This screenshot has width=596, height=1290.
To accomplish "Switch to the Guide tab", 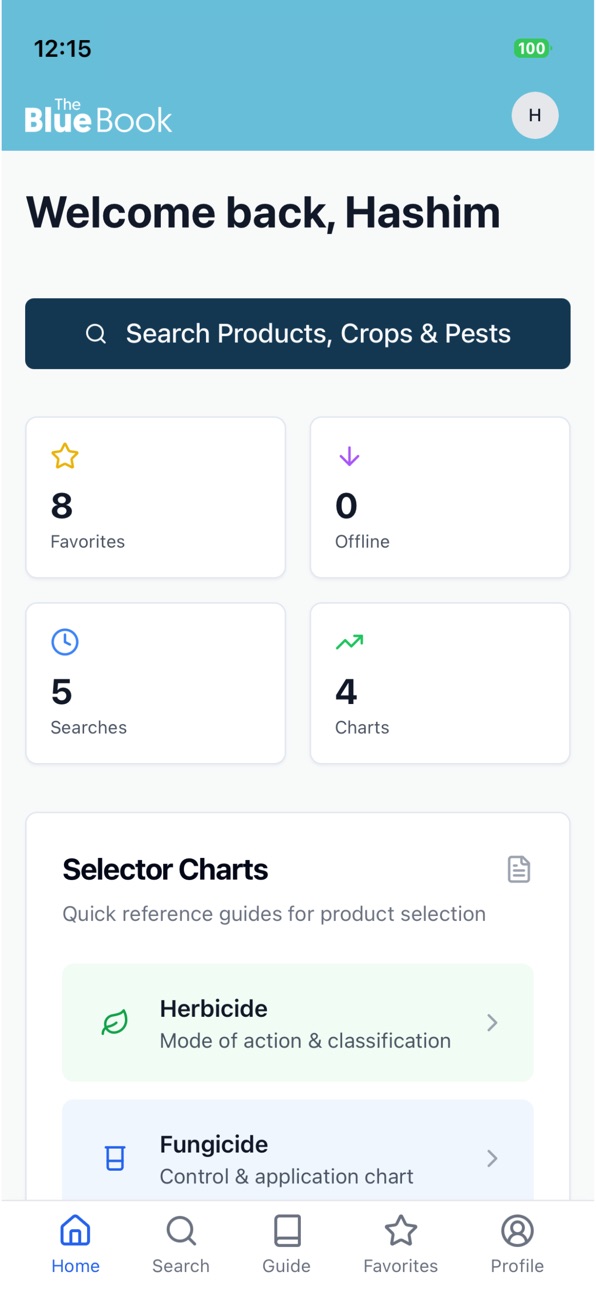I will point(287,1245).
